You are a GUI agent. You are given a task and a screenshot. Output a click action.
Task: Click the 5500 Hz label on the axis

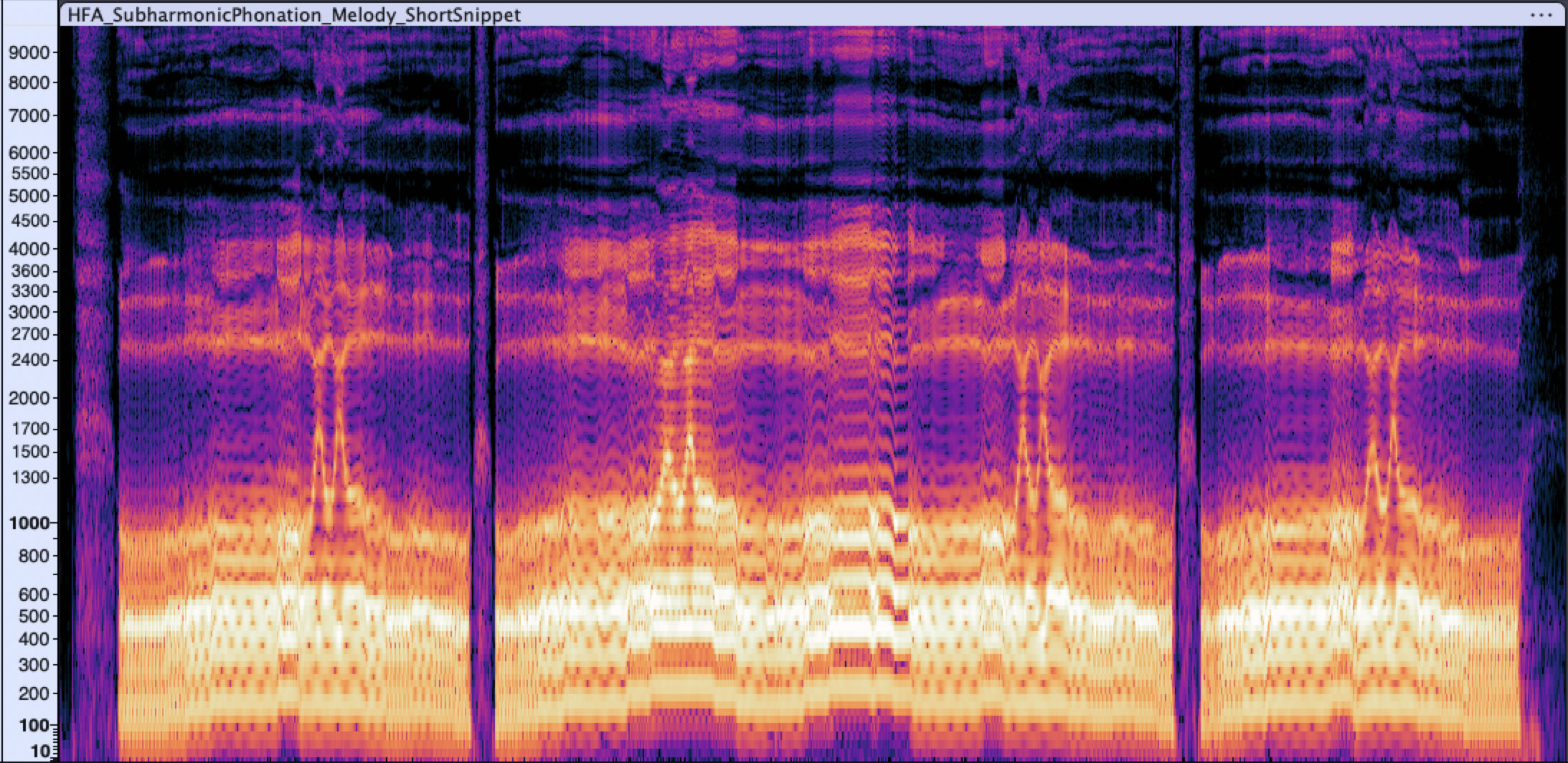[x=29, y=173]
